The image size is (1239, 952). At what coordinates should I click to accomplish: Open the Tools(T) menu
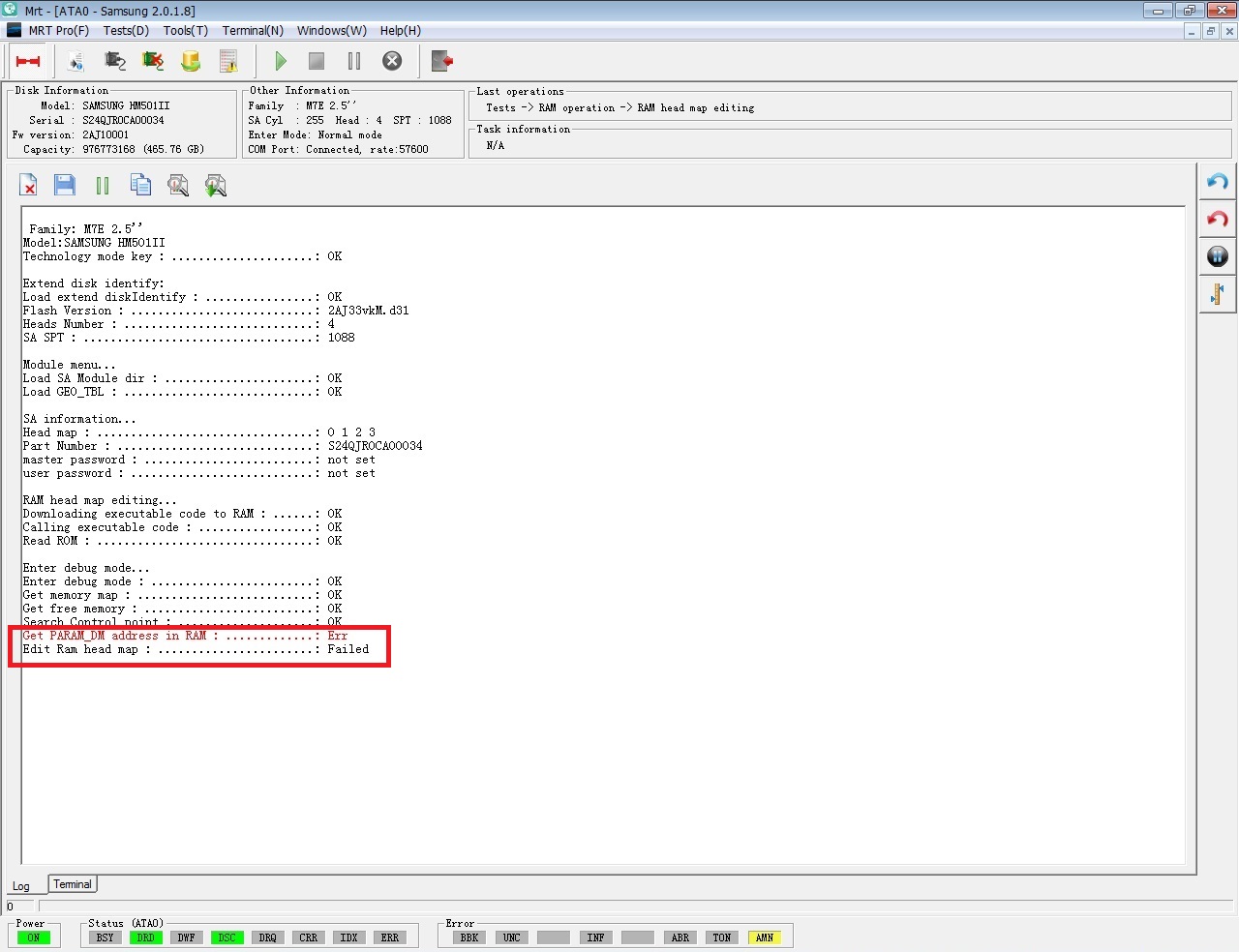coord(186,30)
